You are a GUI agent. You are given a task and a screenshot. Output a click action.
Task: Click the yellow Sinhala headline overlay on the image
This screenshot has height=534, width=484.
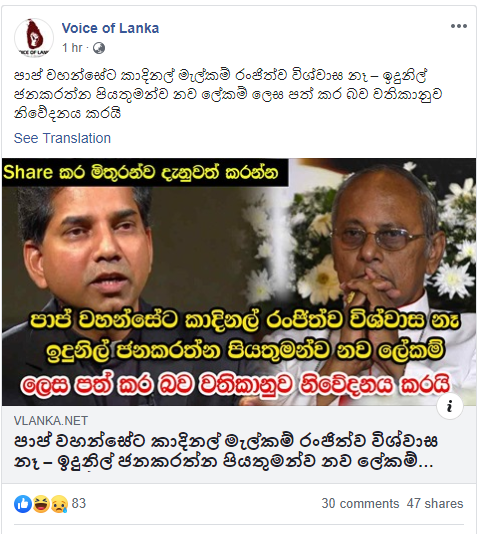coord(245,336)
